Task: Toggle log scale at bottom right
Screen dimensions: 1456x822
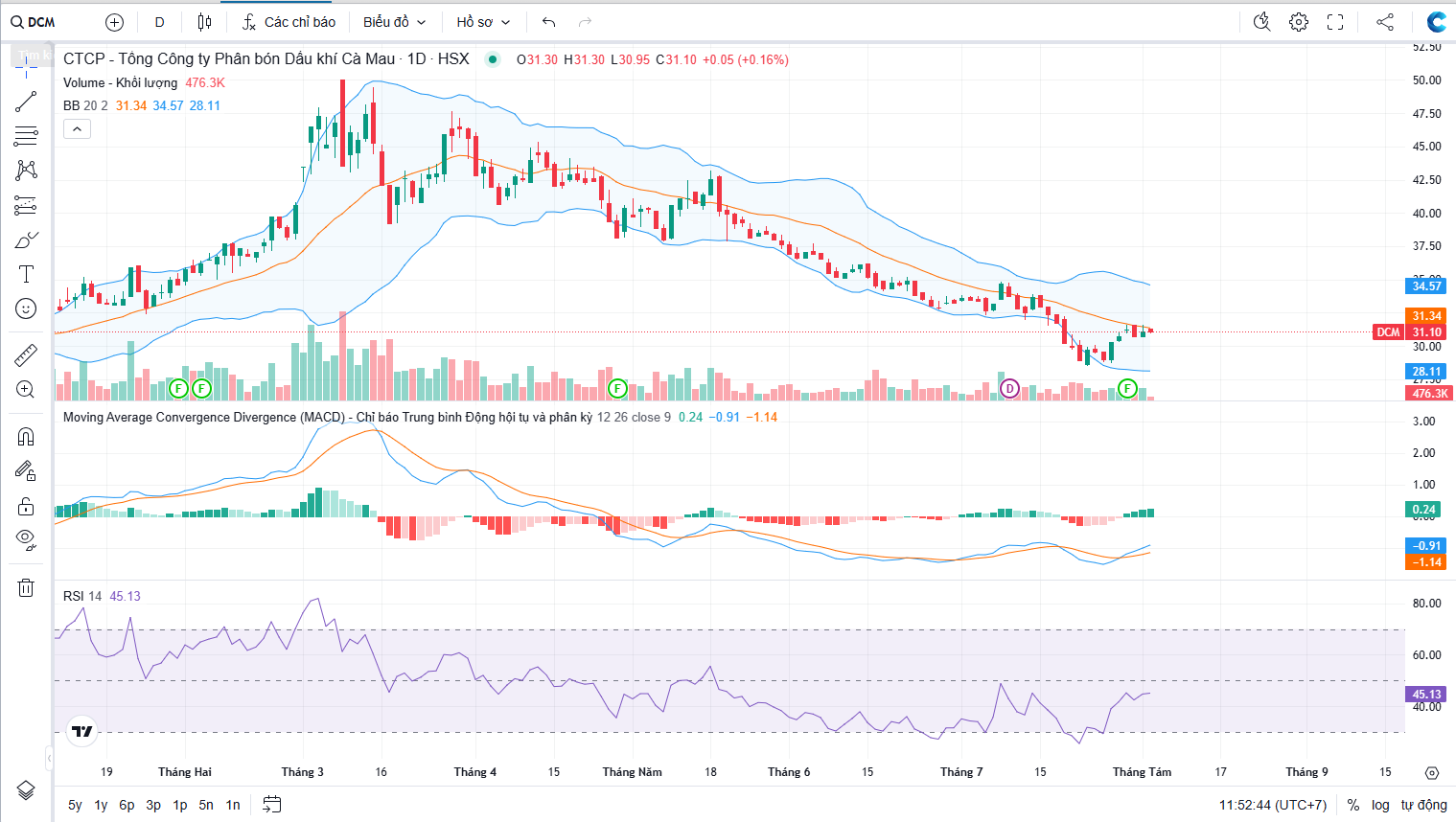Action: click(x=1380, y=805)
